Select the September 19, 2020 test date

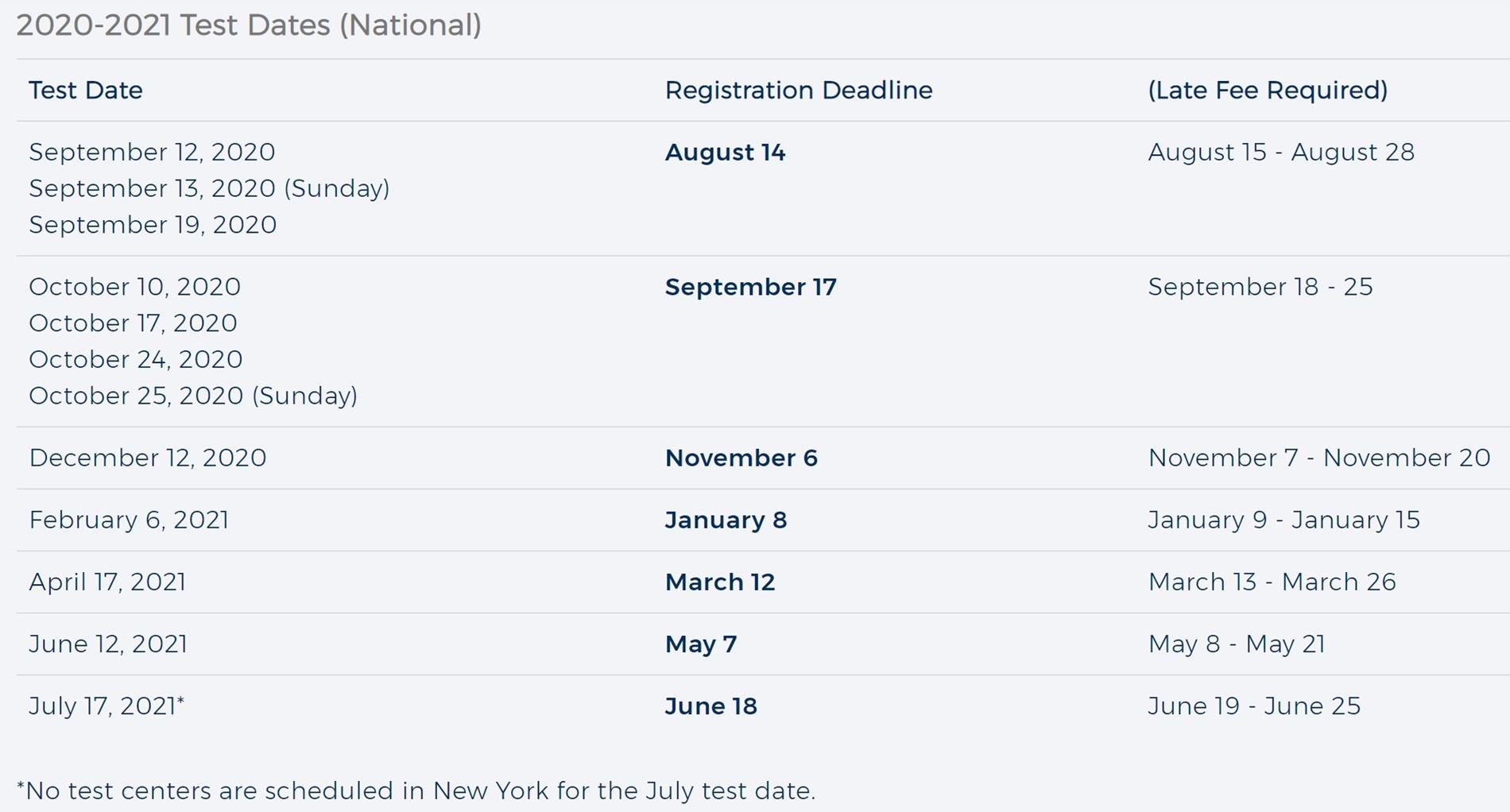tap(153, 225)
